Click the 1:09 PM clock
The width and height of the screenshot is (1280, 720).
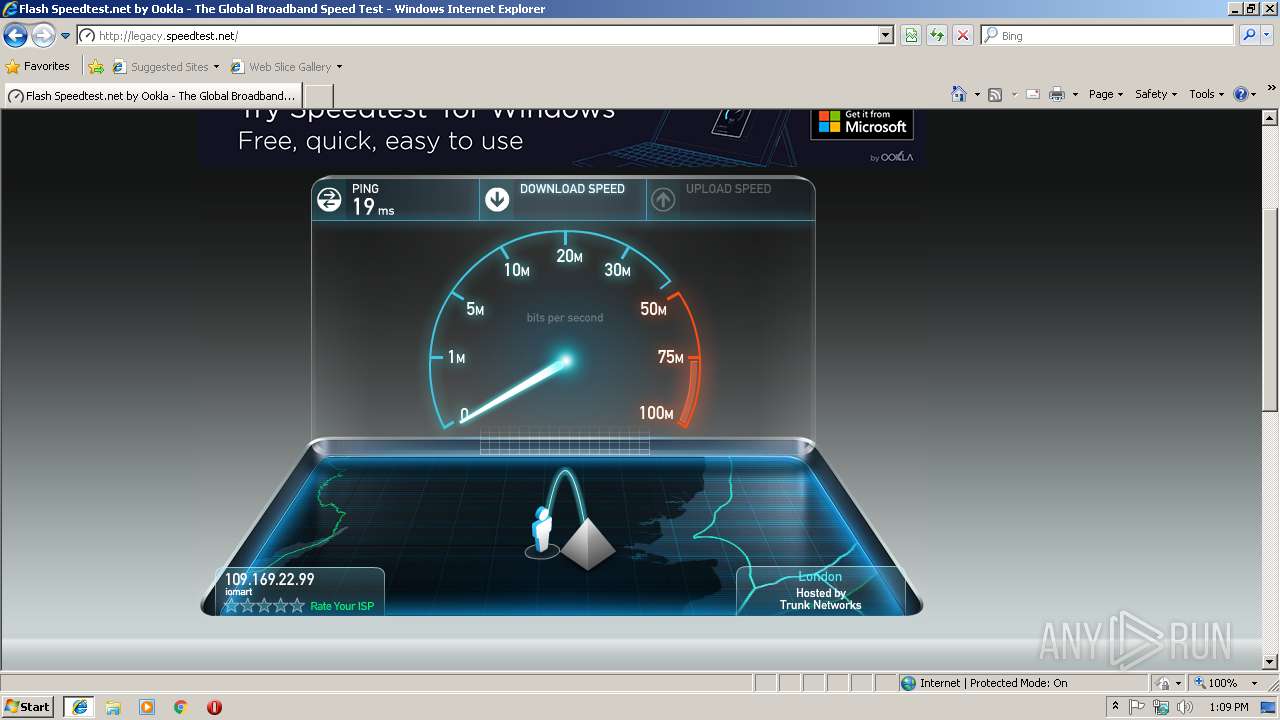point(1228,707)
